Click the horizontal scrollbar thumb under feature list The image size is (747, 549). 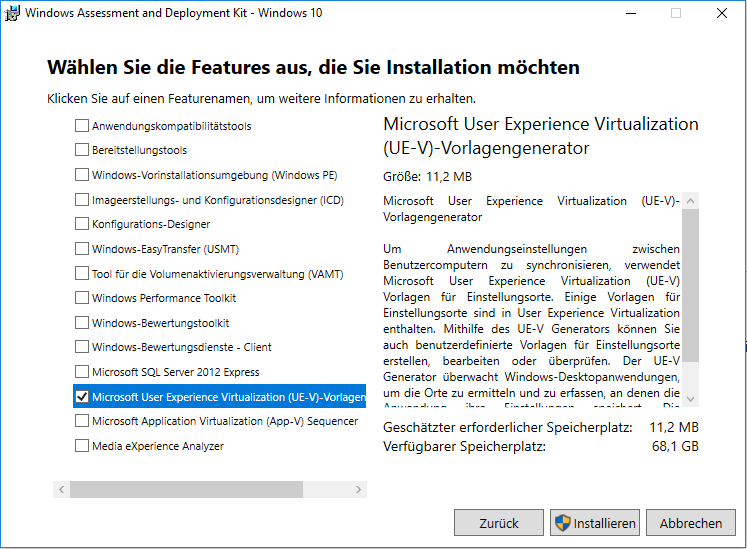(186, 489)
